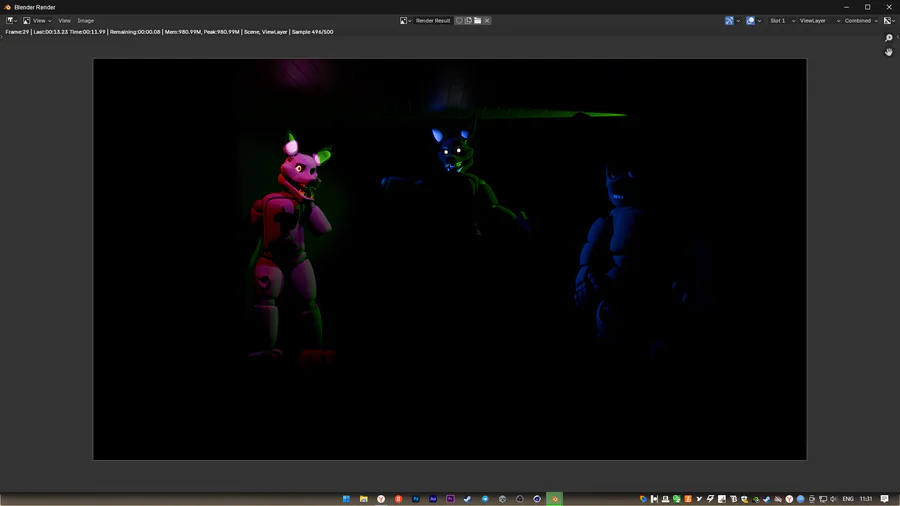900x506 pixels.
Task: Open the image editor mode View dropdown
Action: [x=38, y=21]
